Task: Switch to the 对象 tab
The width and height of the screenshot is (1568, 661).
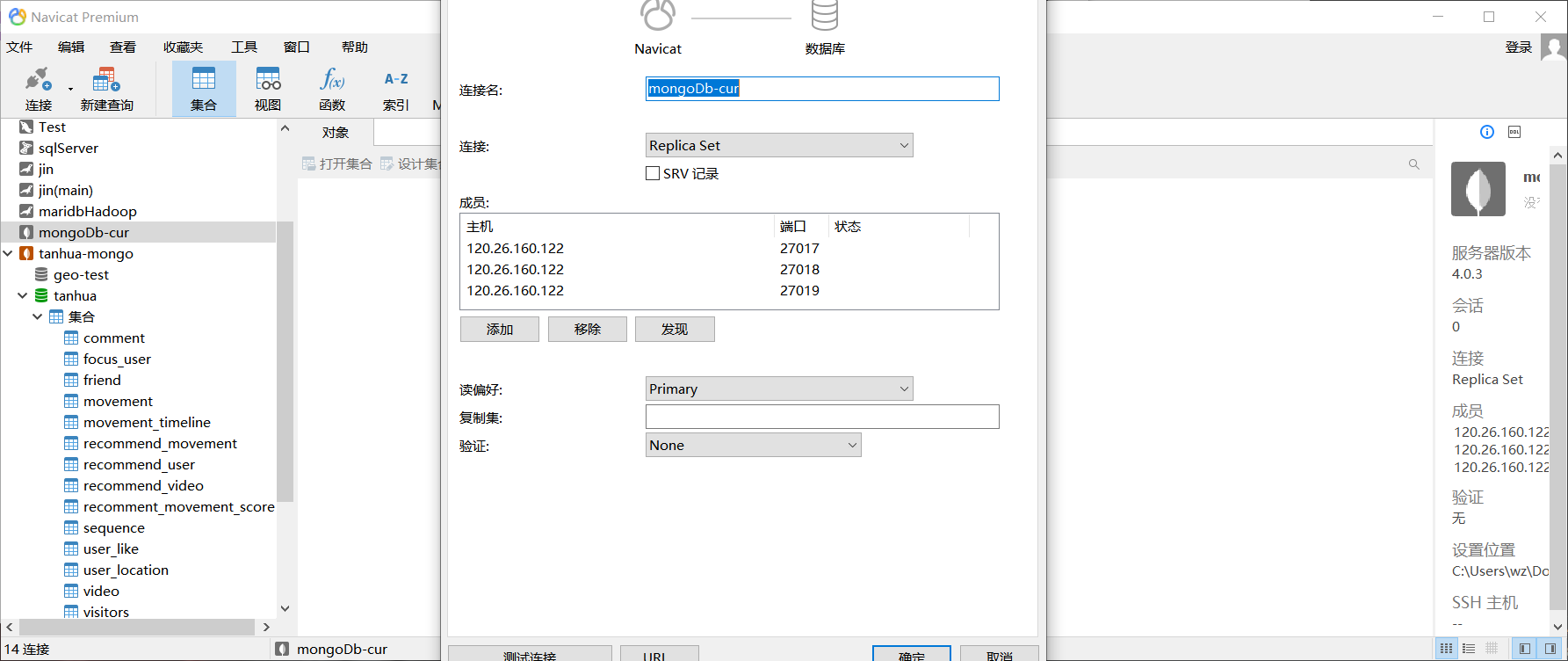Action: tap(336, 133)
